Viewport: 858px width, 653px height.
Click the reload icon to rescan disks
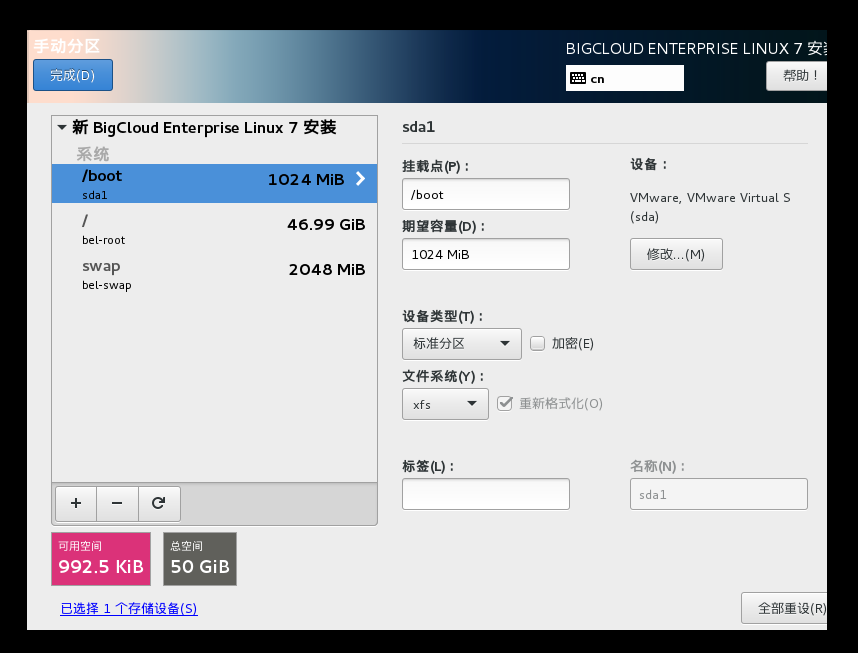[159, 503]
